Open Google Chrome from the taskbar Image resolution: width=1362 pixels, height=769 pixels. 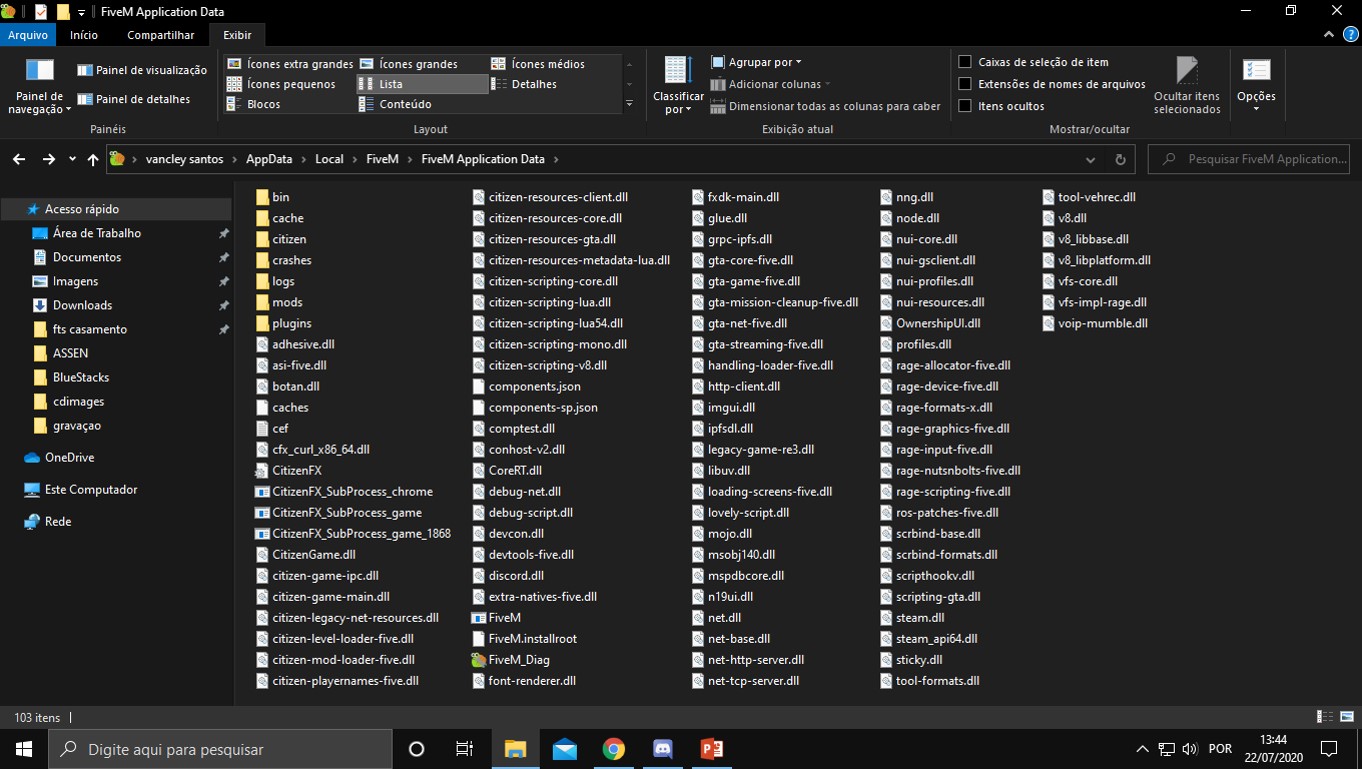(613, 749)
